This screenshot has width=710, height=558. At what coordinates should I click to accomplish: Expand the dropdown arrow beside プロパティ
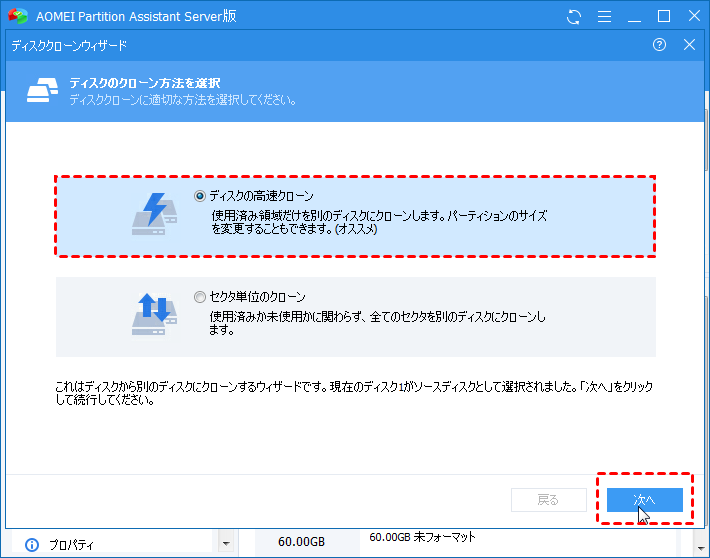coord(226,543)
